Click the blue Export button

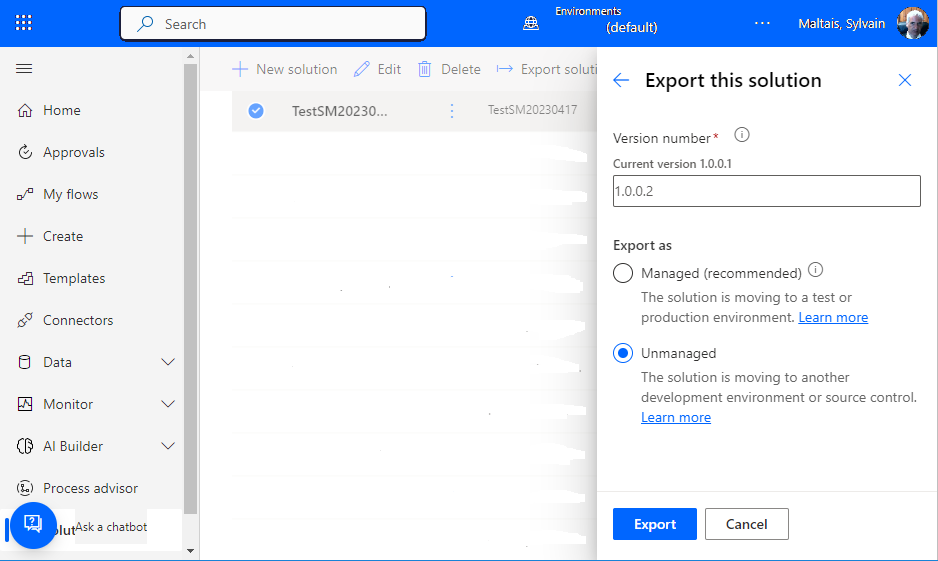[654, 524]
